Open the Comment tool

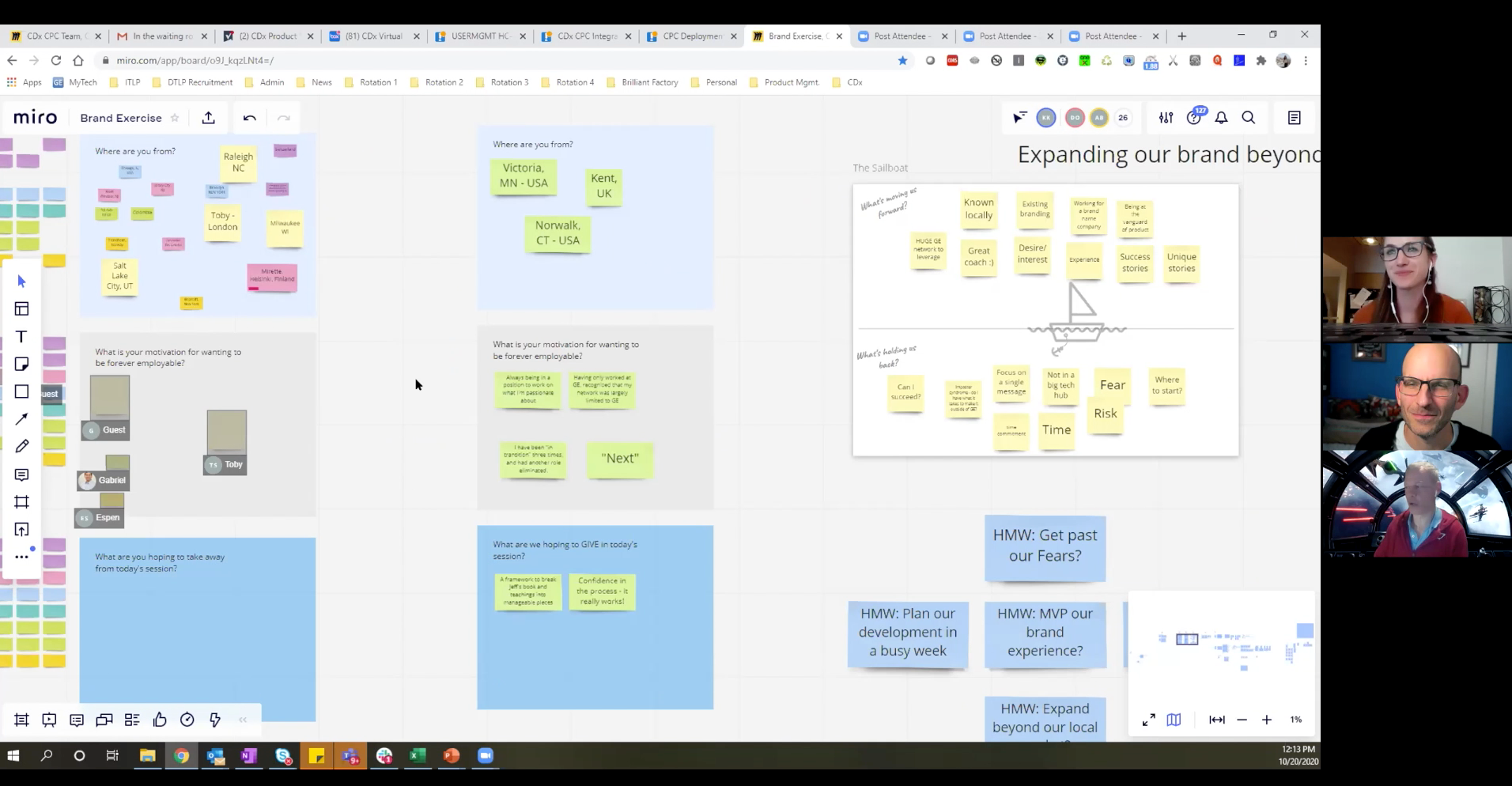(21, 474)
